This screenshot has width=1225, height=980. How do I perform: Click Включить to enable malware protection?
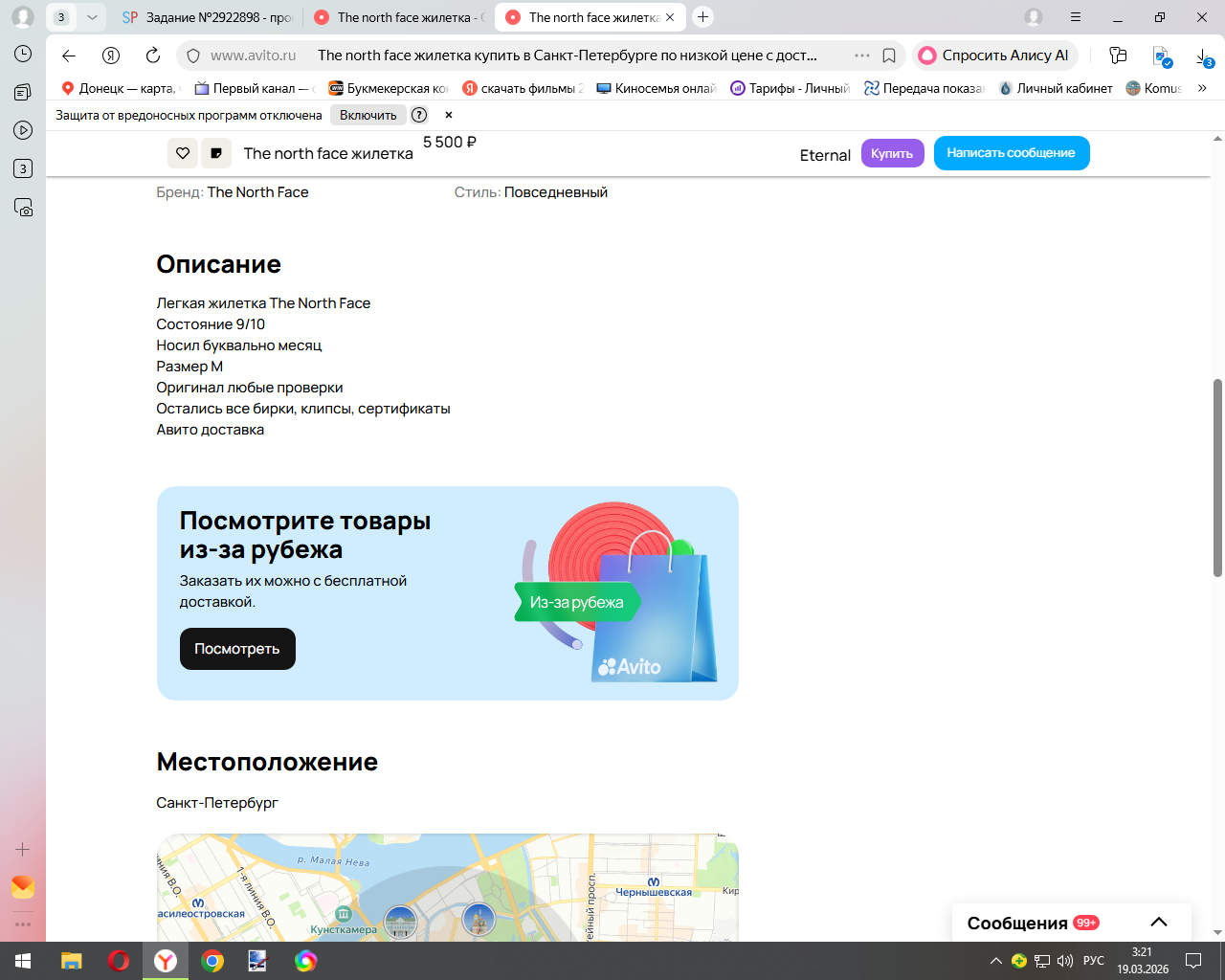[368, 115]
